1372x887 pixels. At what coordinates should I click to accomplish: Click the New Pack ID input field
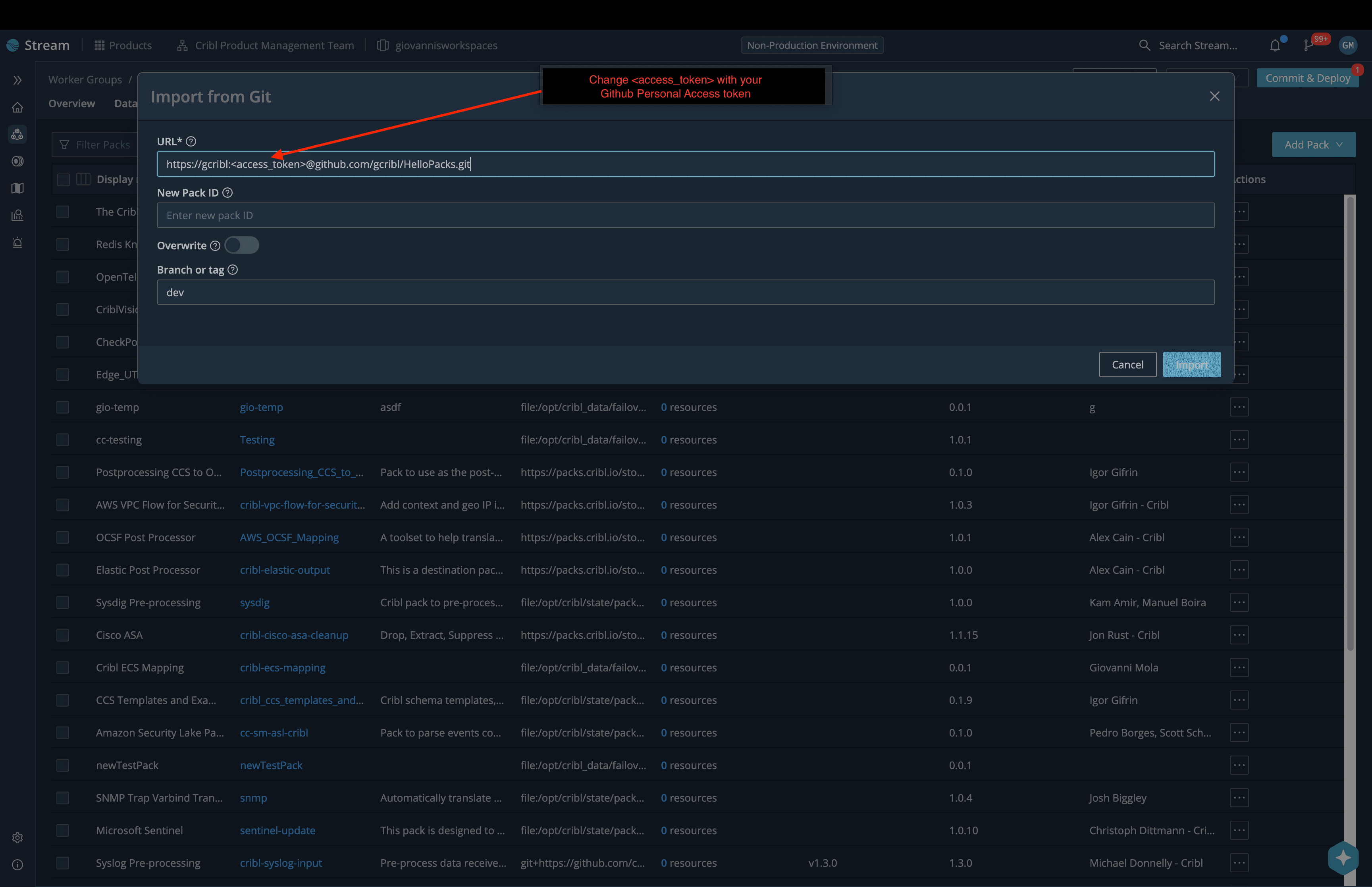pyautogui.click(x=685, y=216)
